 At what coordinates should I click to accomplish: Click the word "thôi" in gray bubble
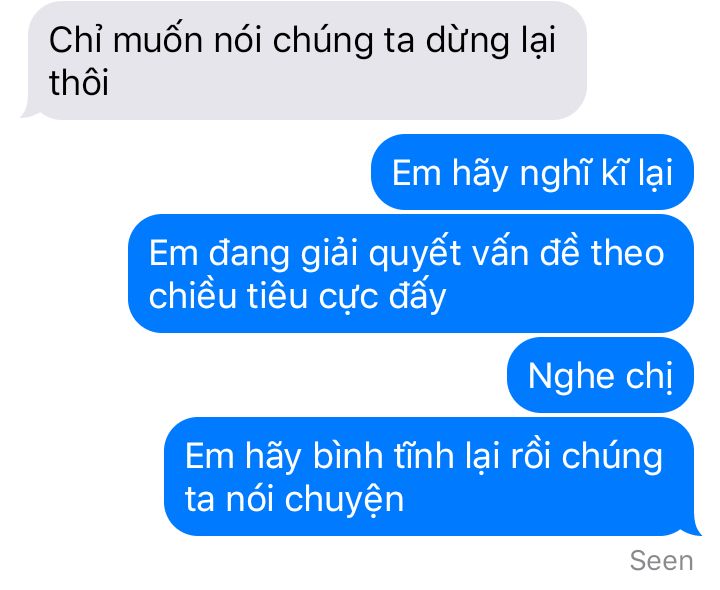click(x=79, y=83)
